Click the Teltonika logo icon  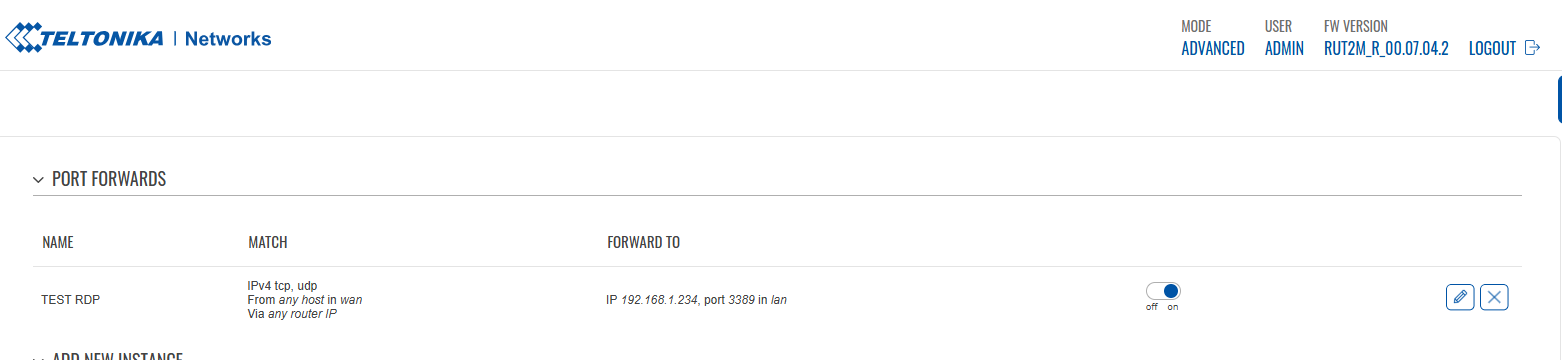(22, 38)
